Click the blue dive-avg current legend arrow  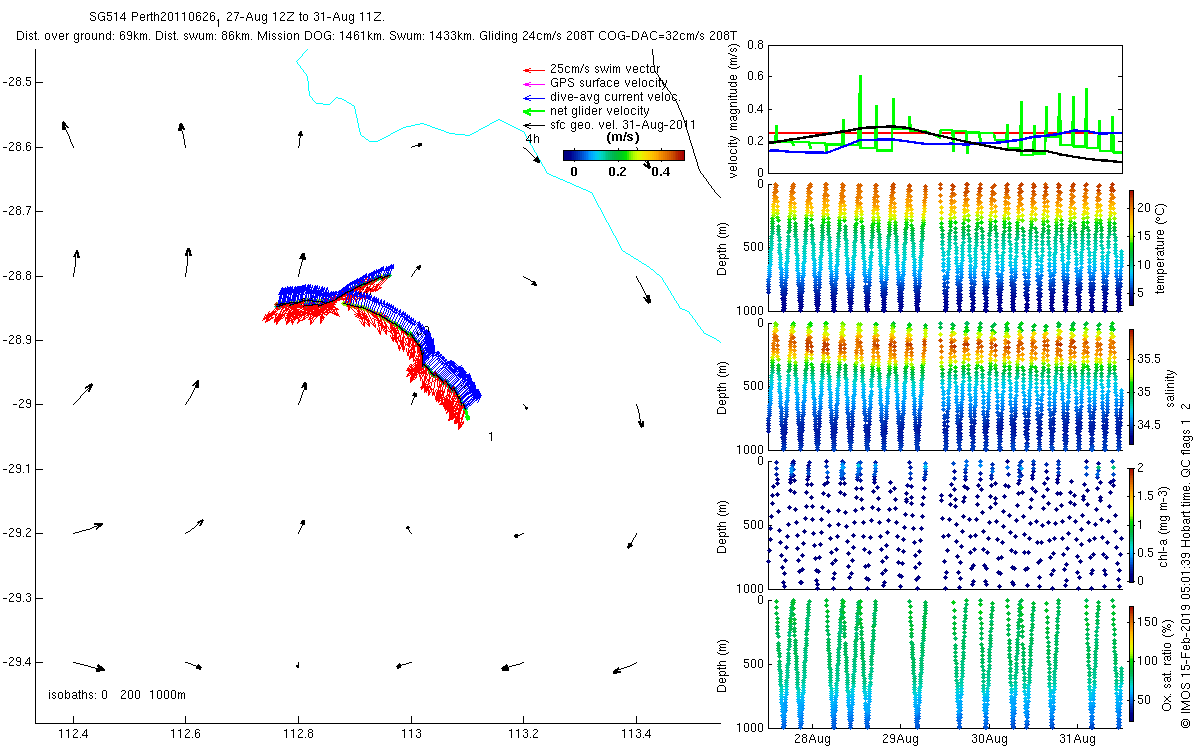click(x=535, y=97)
